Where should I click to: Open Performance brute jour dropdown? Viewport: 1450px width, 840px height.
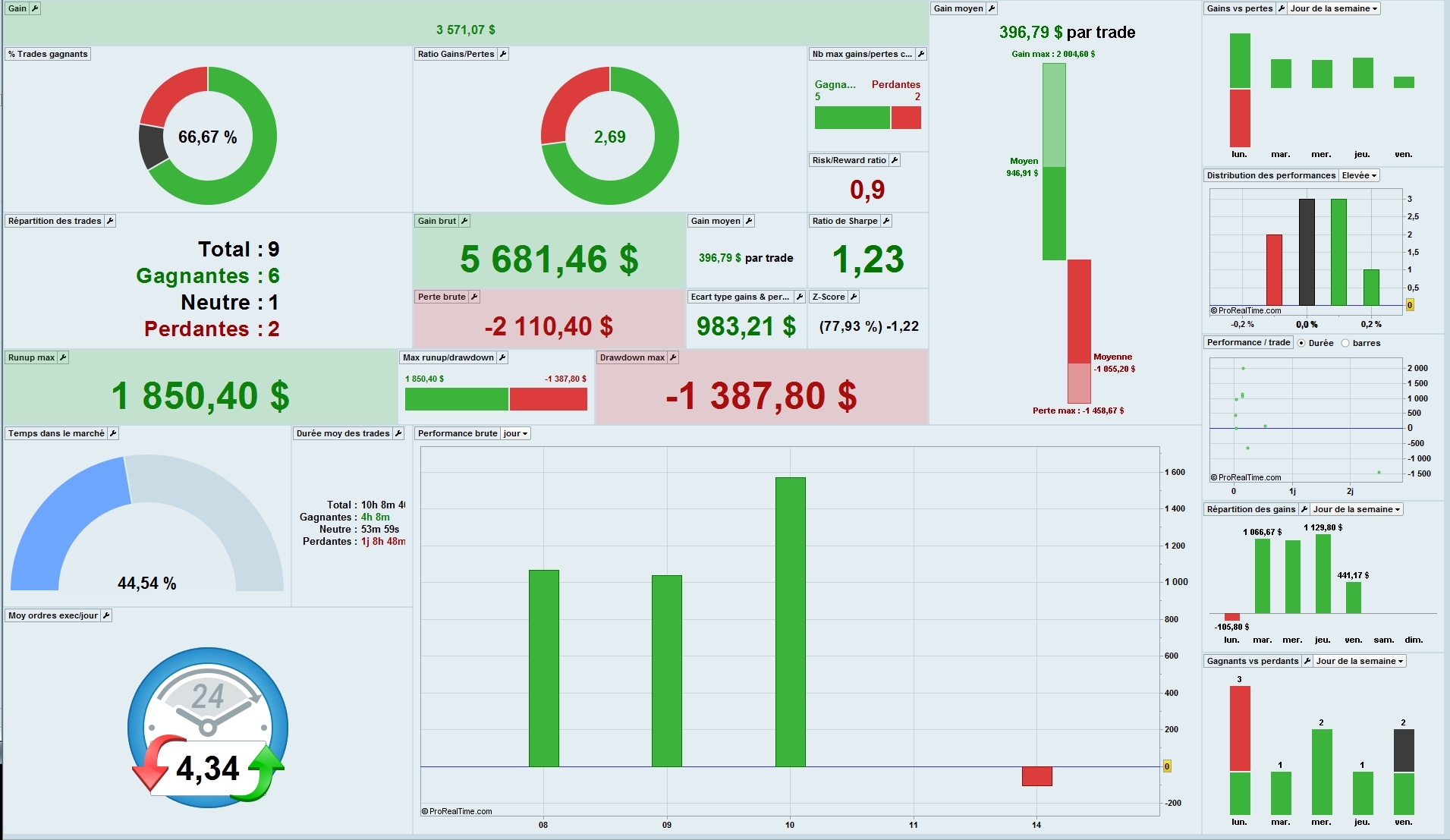click(516, 433)
